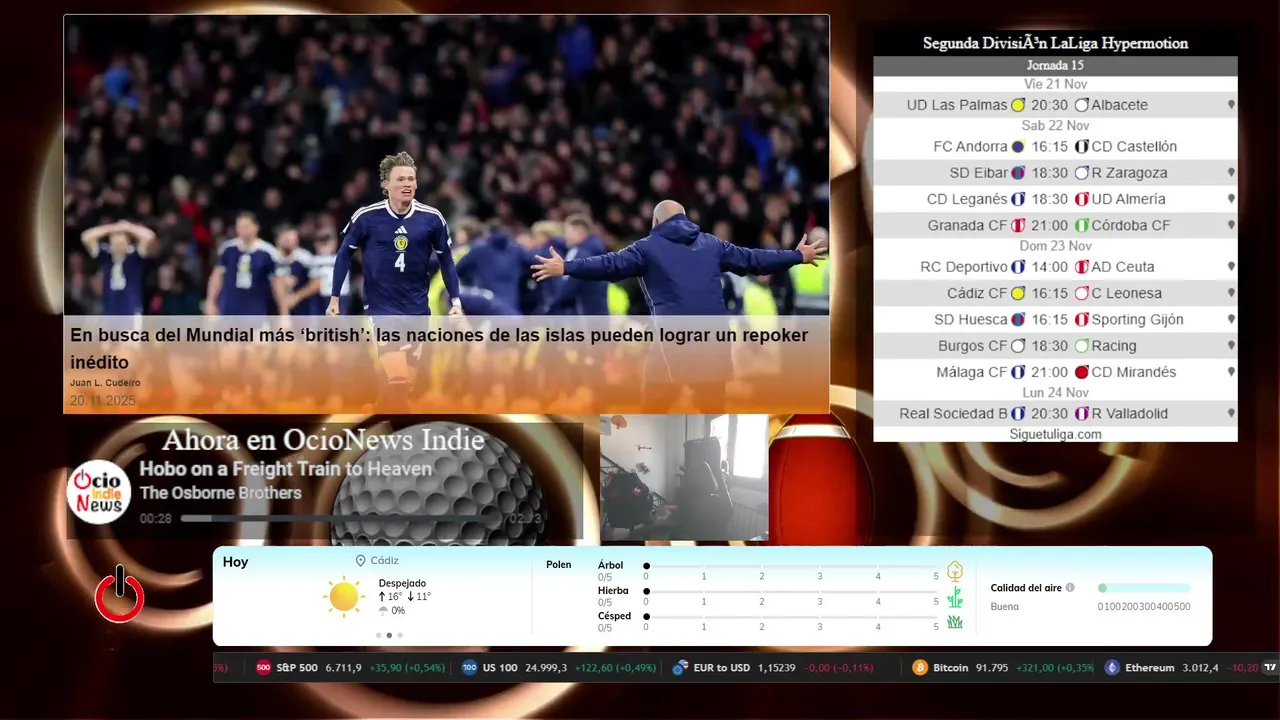Click the Cádiz location name in the weather card
This screenshot has height=720, width=1280.
click(x=384, y=561)
